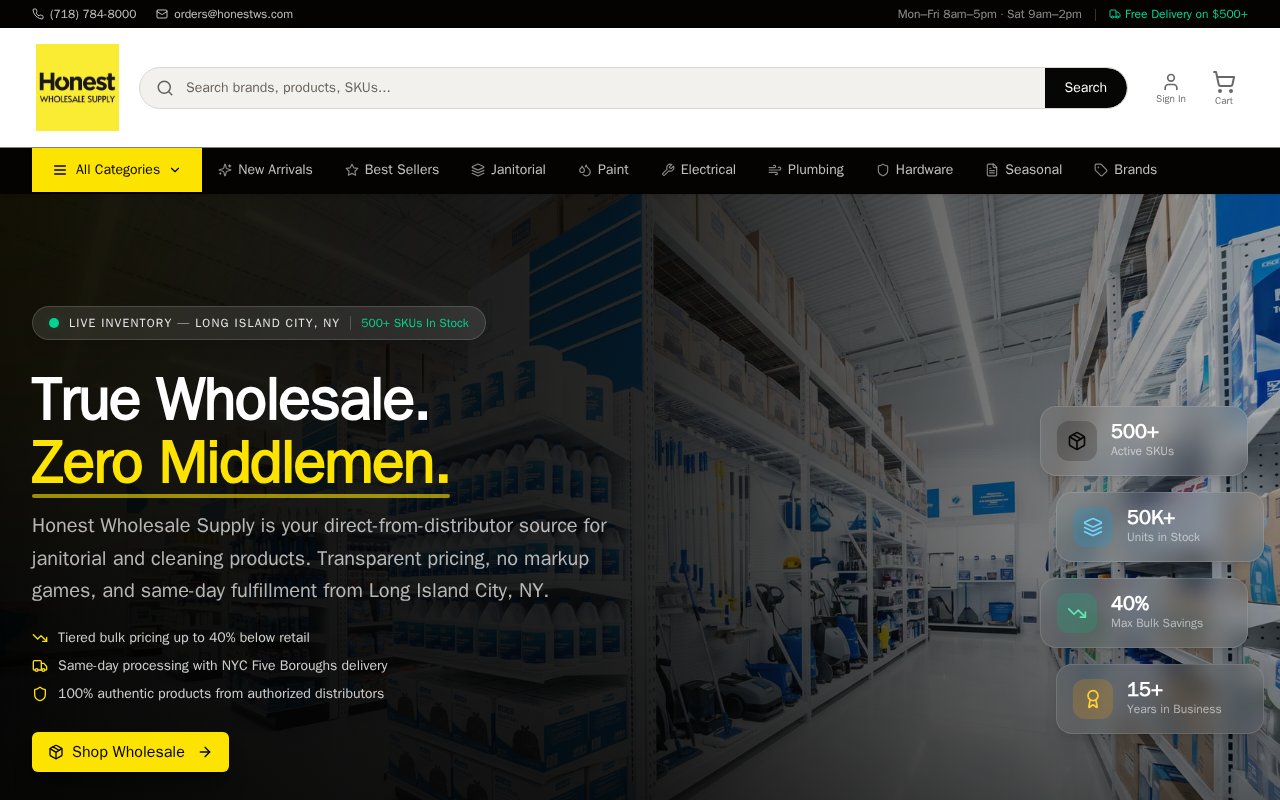This screenshot has width=1280, height=800.
Task: Click the orders@honestws.com email link
Action: 224,14
